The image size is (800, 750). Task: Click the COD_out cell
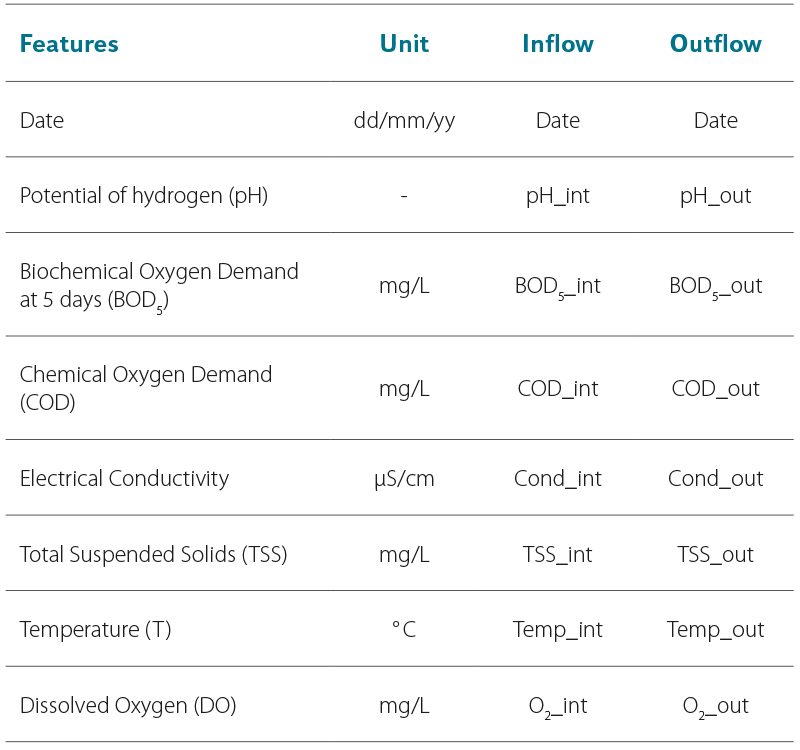pos(715,389)
